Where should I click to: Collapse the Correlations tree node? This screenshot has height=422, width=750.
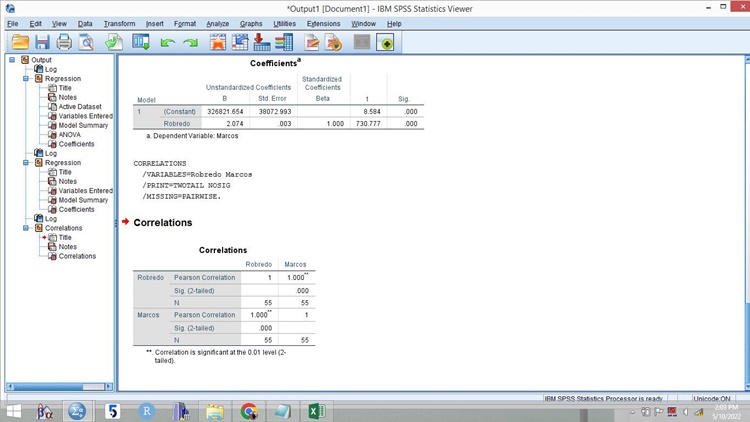(x=25, y=228)
